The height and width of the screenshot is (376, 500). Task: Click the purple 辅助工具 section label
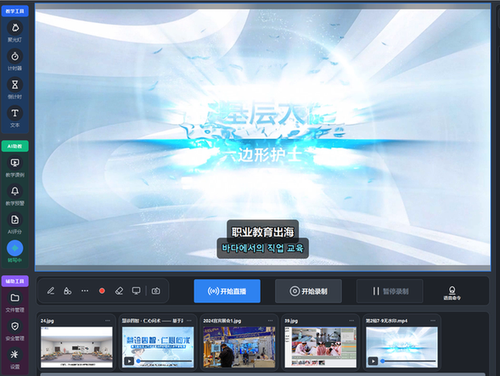coord(15,281)
